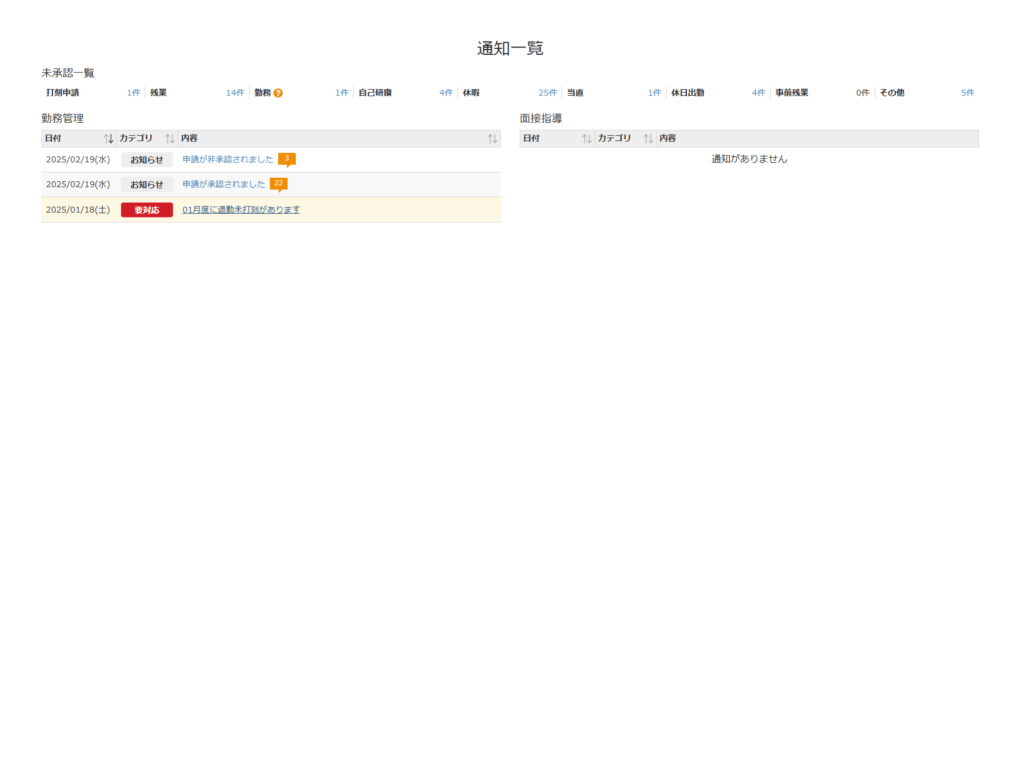Sort 面接指導 table by 日付 column

pos(587,138)
